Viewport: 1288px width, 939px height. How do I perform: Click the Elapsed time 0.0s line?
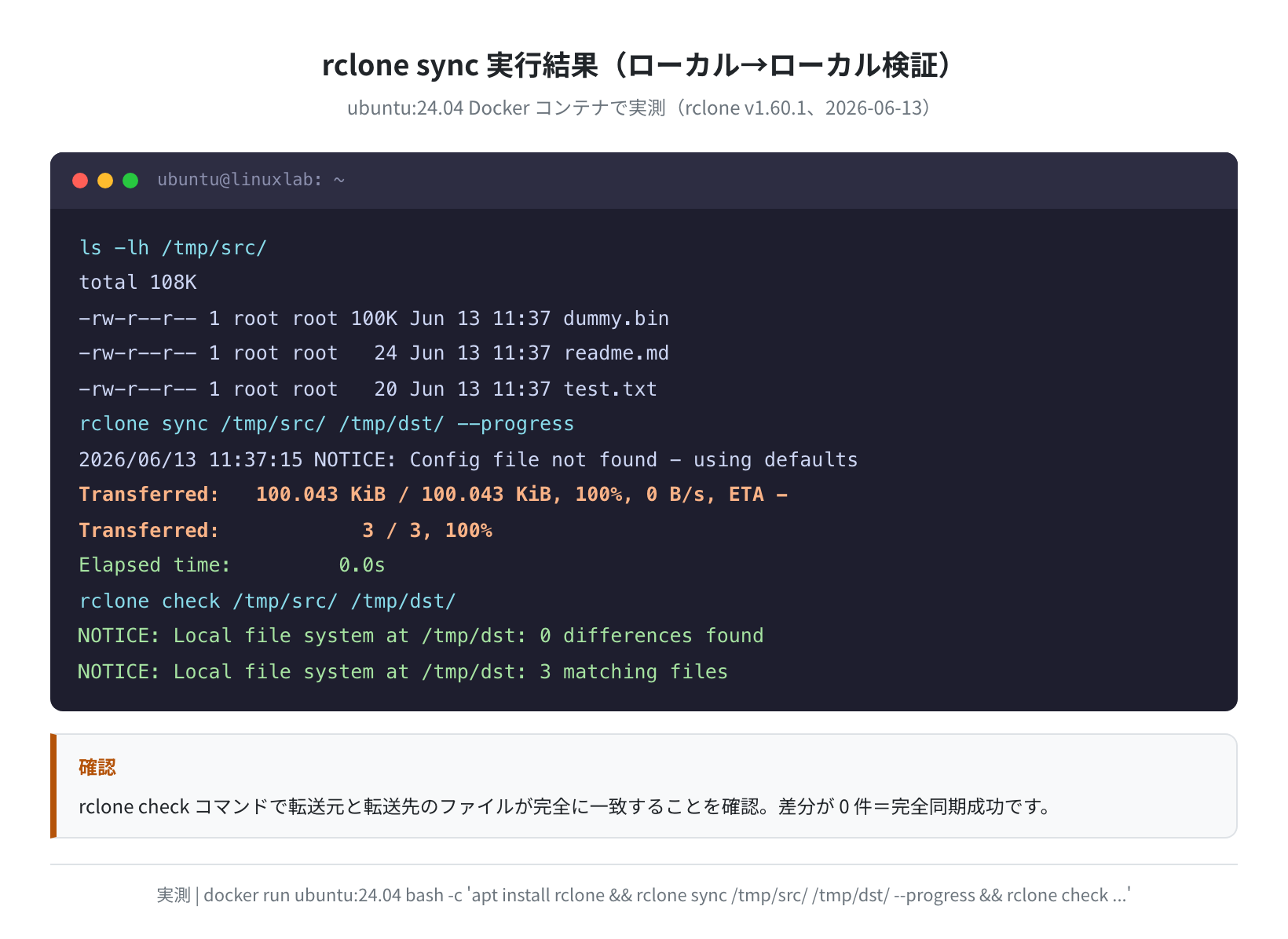point(232,565)
